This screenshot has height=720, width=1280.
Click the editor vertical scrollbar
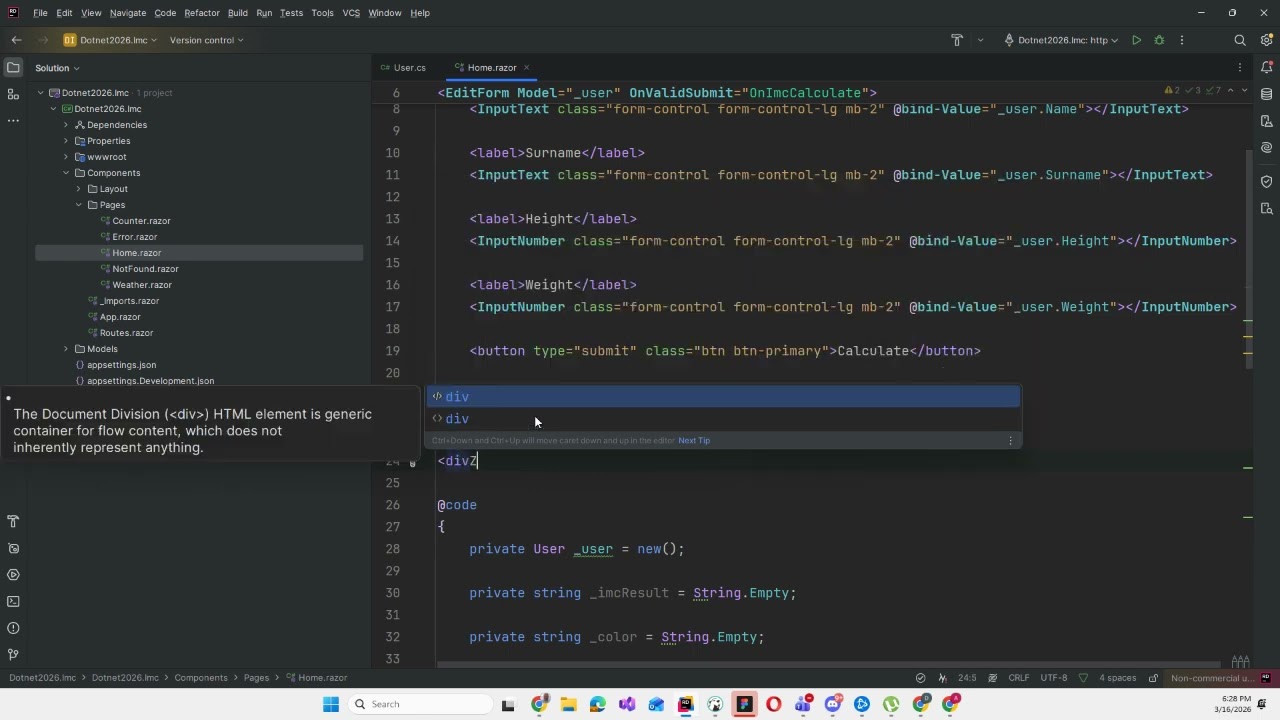[x=1248, y=260]
